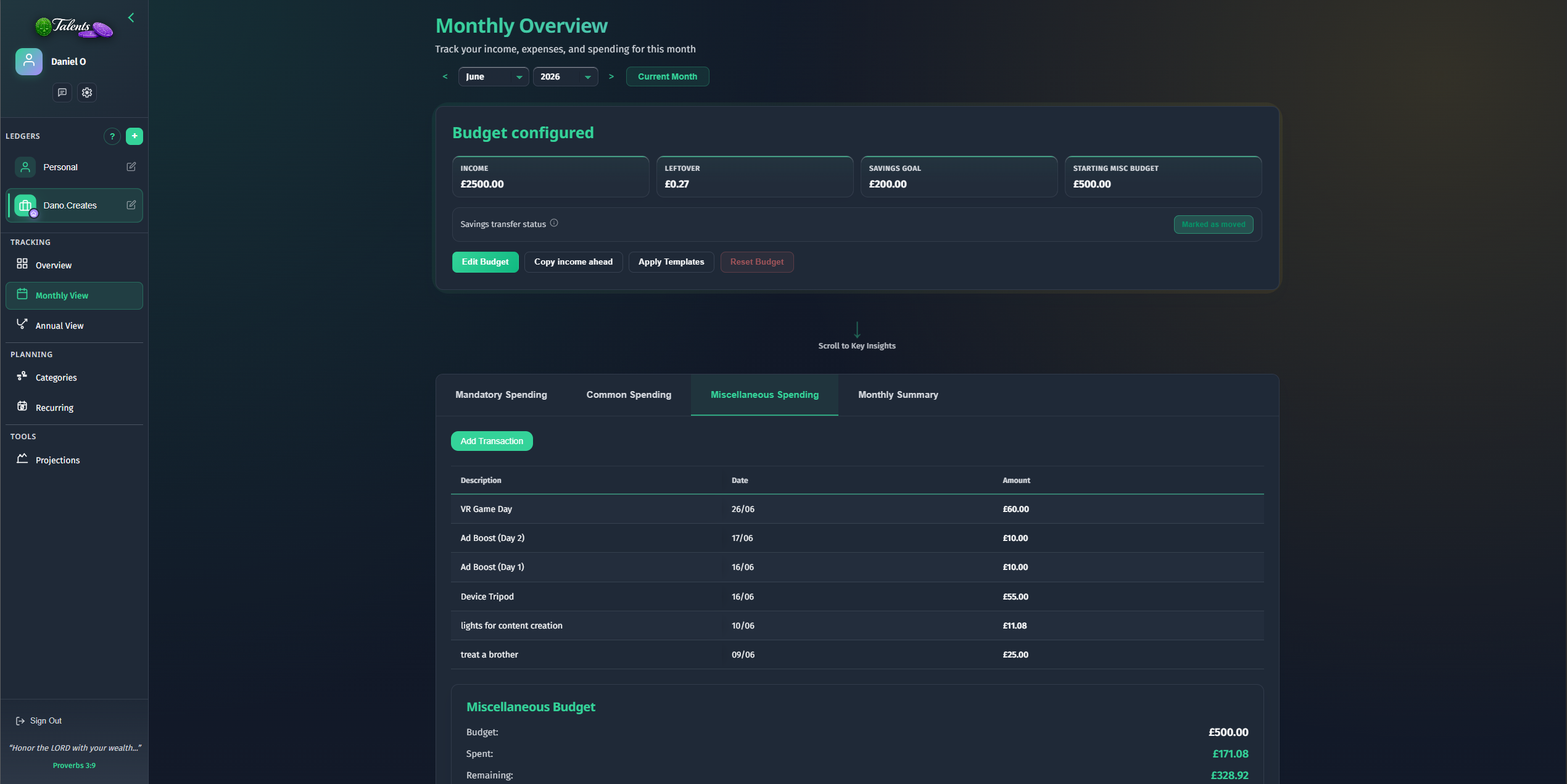Click the Date column header
Image resolution: width=1567 pixels, height=784 pixels.
[739, 481]
